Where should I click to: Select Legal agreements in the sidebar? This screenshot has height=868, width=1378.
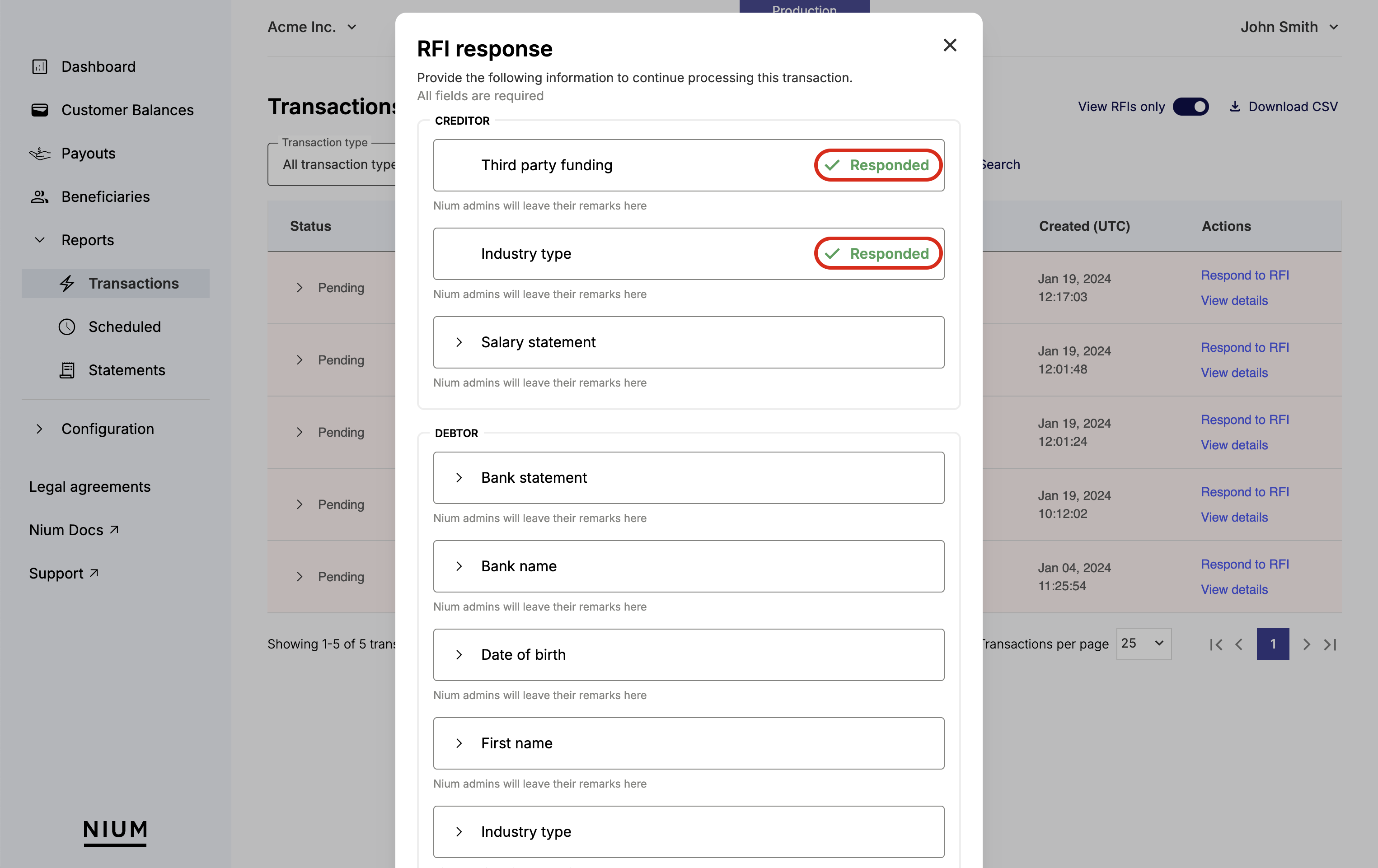click(x=89, y=486)
